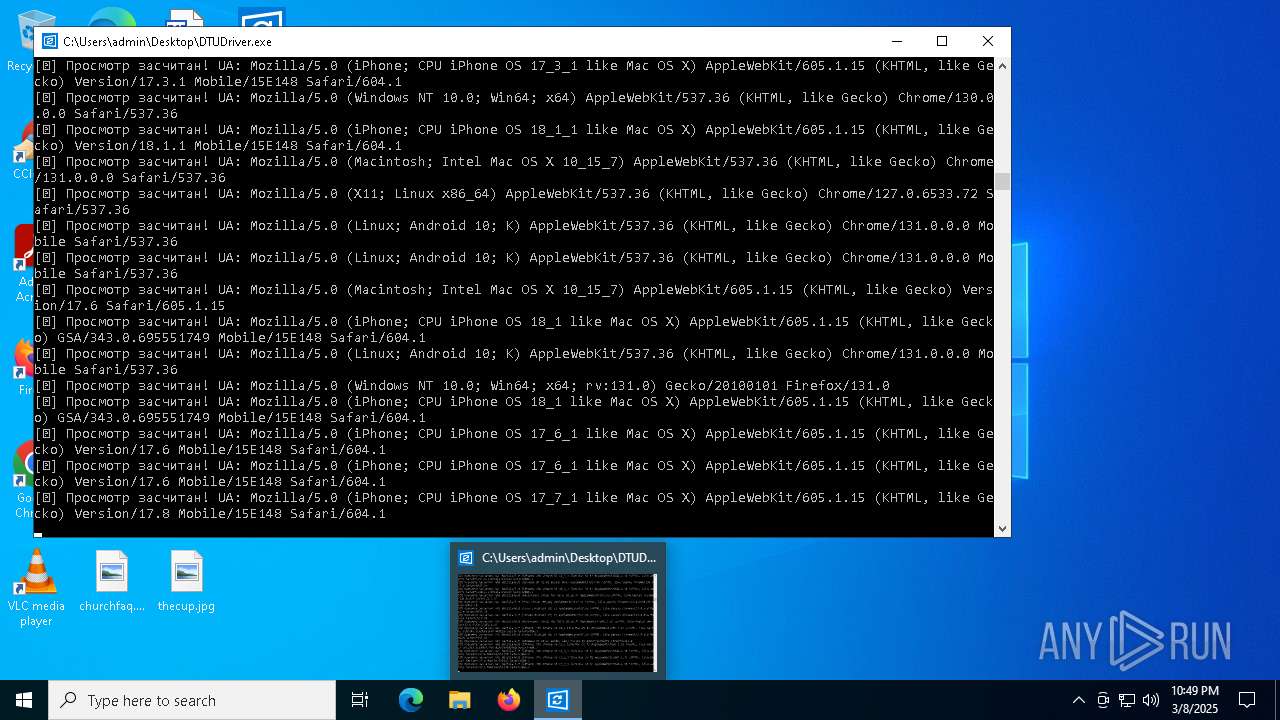Open the Windows Start menu

point(24,700)
